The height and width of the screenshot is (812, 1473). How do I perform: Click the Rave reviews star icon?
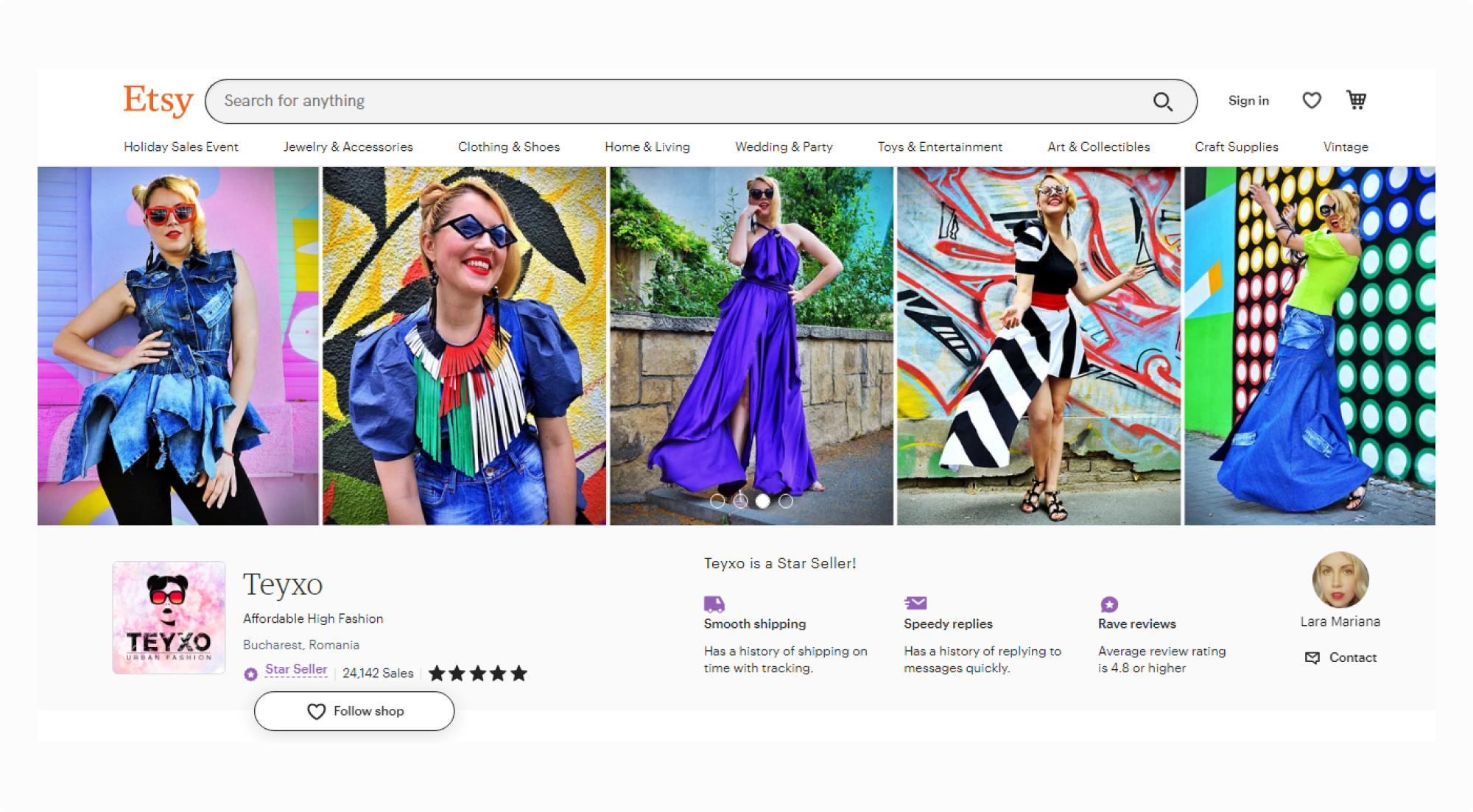coord(1109,604)
